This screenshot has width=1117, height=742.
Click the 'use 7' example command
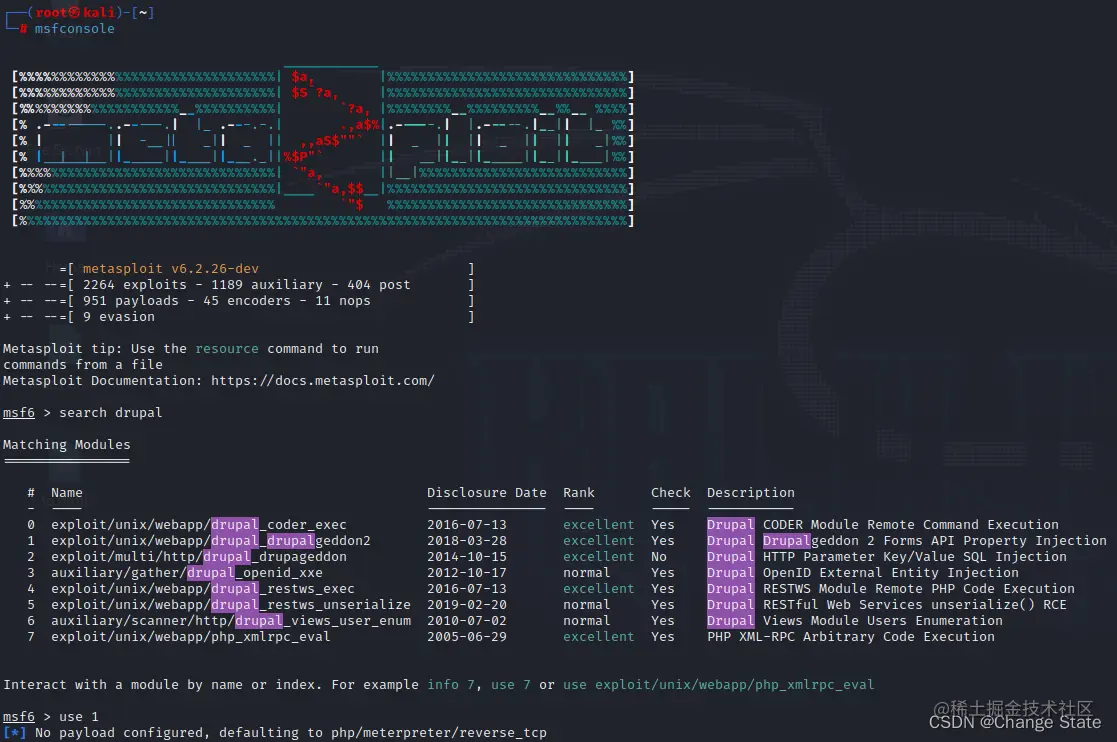tap(510, 684)
